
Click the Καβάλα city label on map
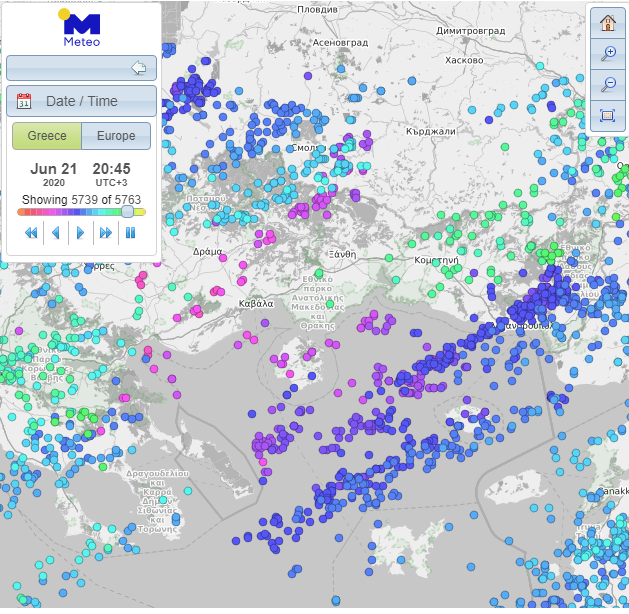click(x=256, y=303)
